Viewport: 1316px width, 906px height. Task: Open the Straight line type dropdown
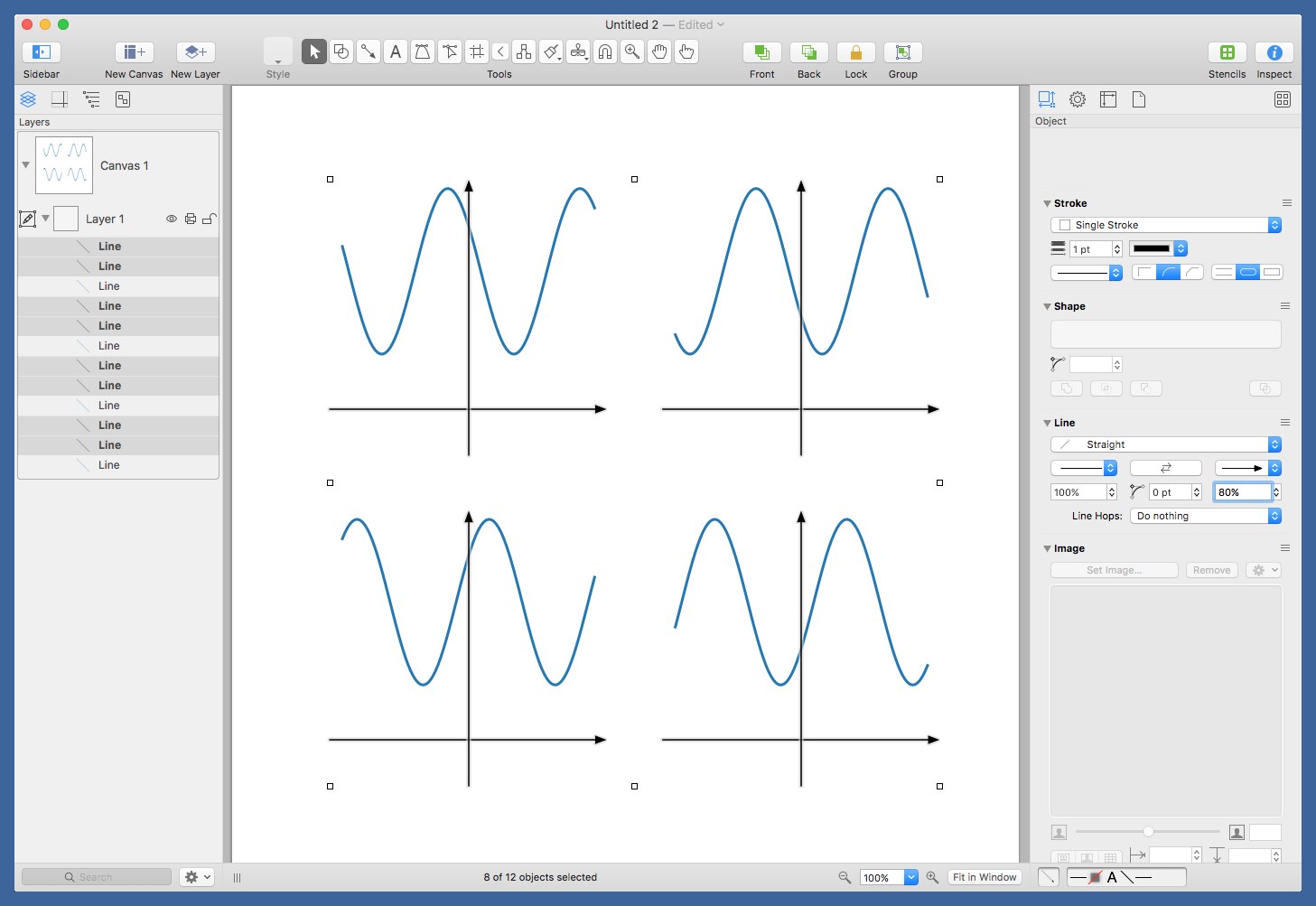click(1165, 444)
